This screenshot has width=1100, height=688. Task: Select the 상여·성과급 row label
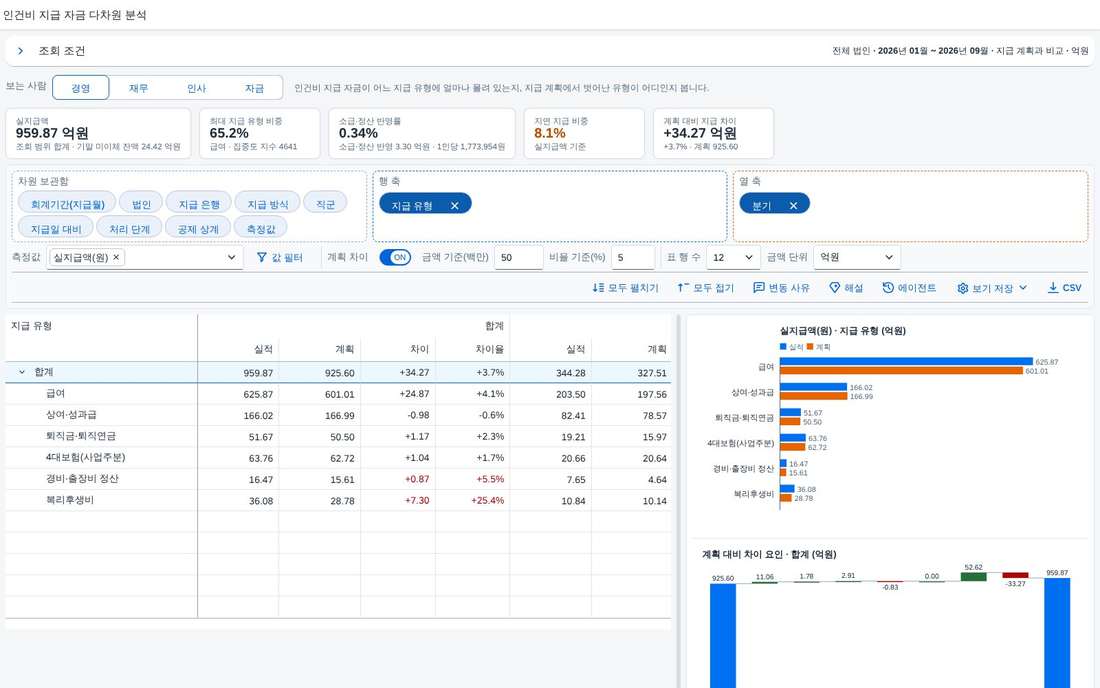71,414
